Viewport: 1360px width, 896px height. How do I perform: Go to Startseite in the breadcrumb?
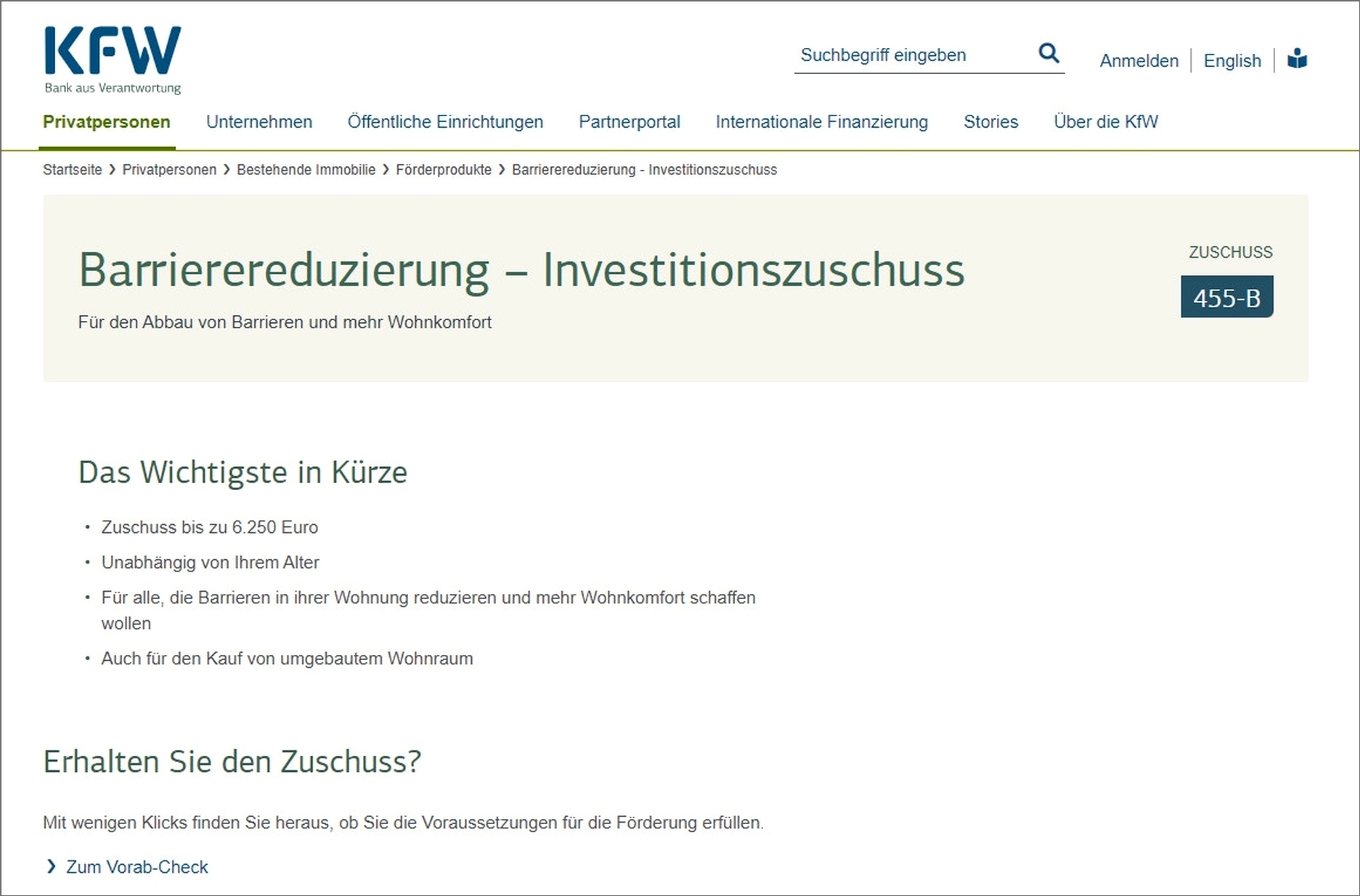(72, 169)
